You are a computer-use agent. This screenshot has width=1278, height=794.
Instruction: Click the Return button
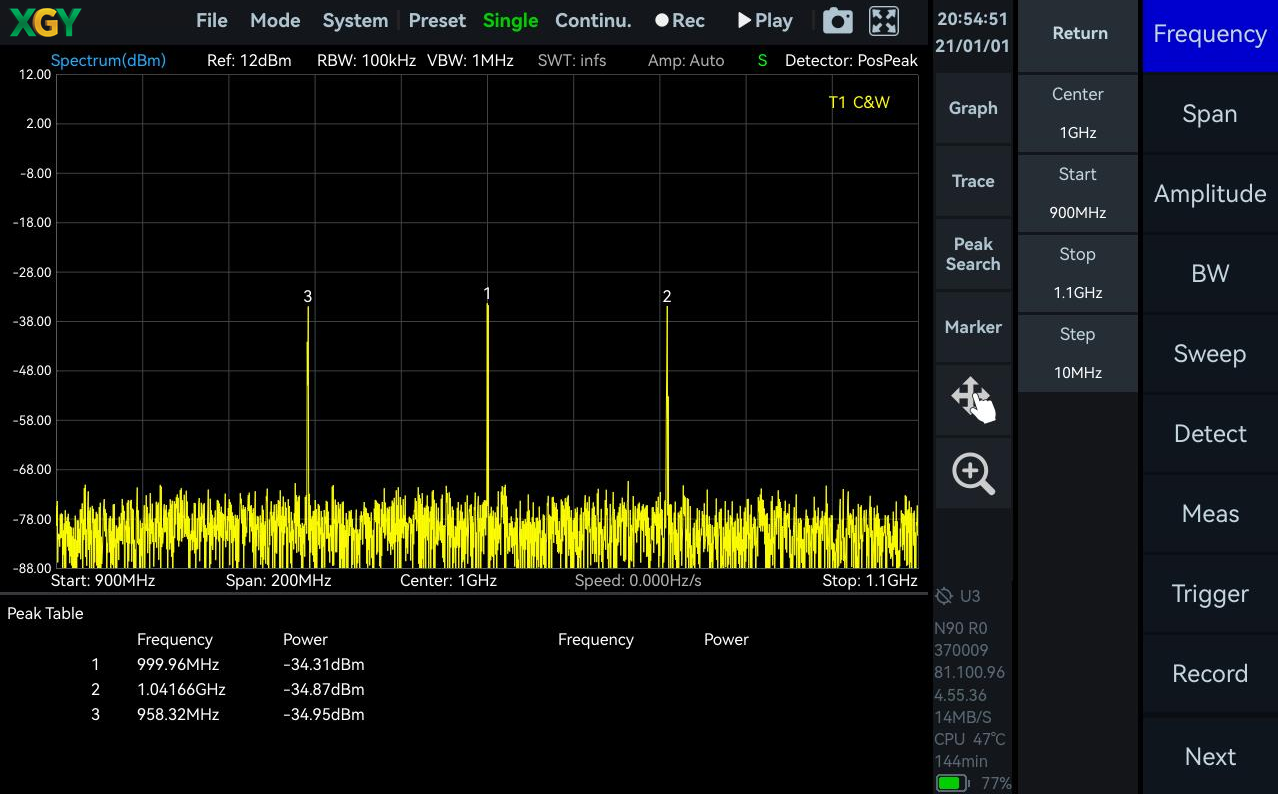click(1078, 34)
